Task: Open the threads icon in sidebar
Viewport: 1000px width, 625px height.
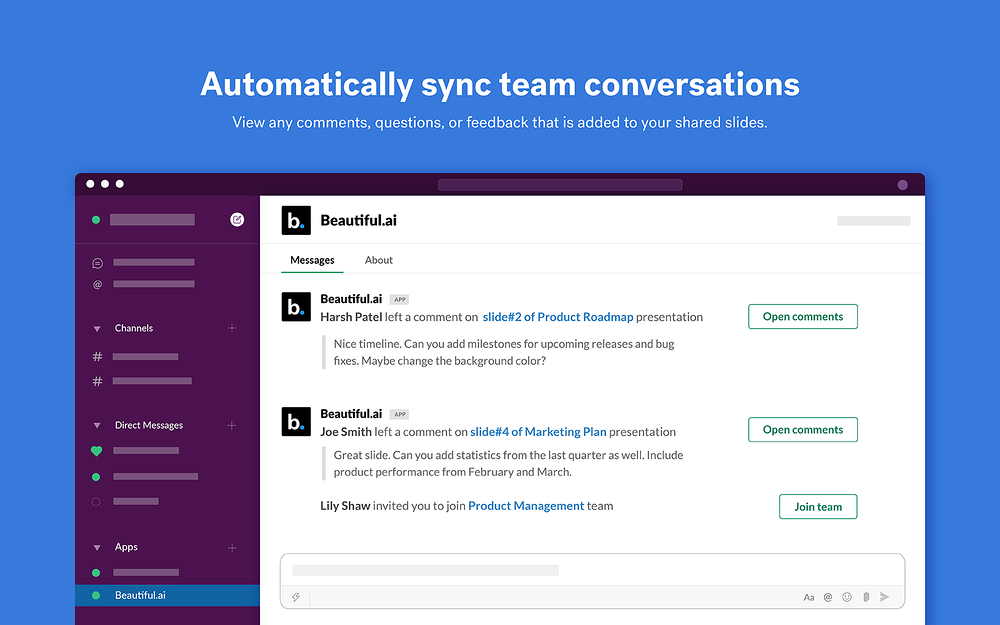Action: coord(97,263)
